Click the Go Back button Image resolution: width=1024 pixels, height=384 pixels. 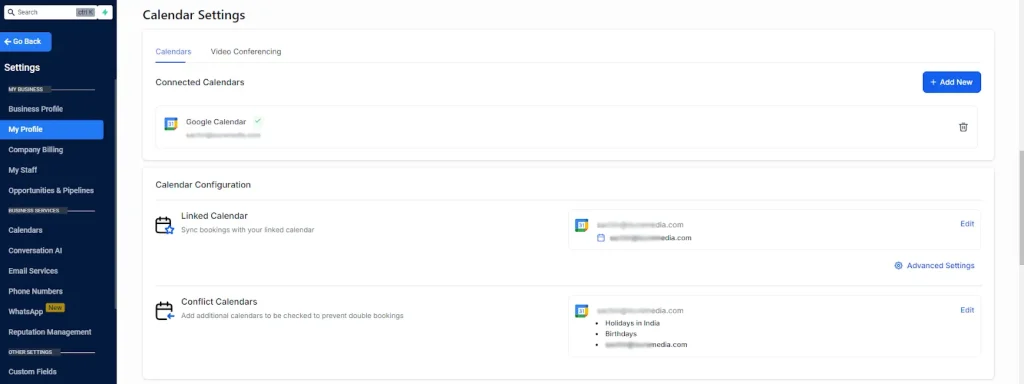coord(25,41)
